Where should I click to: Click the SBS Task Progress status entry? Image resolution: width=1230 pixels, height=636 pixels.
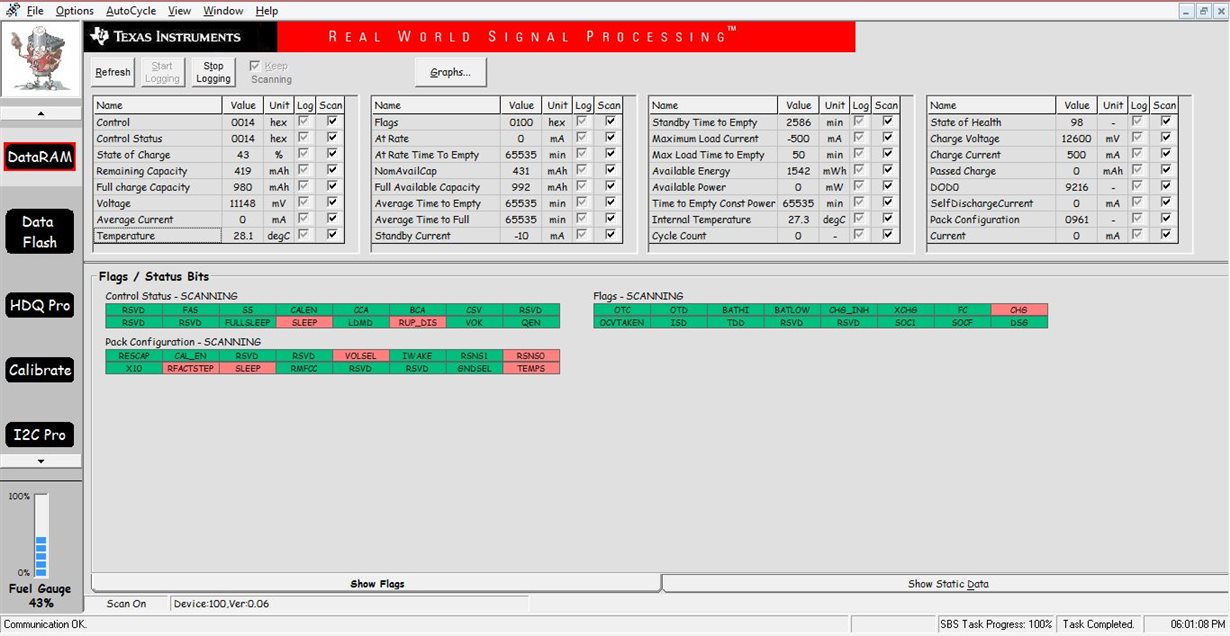997,624
